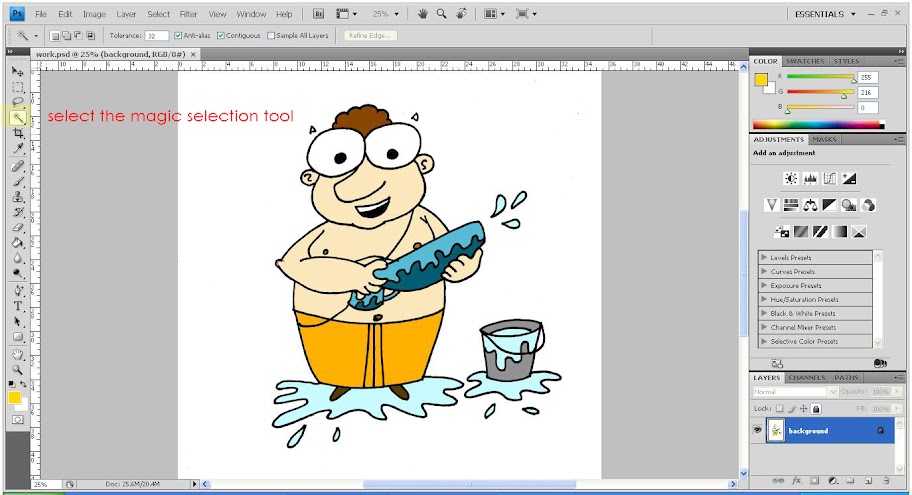Select the Brush tool
The width and height of the screenshot is (912, 495).
point(17,181)
